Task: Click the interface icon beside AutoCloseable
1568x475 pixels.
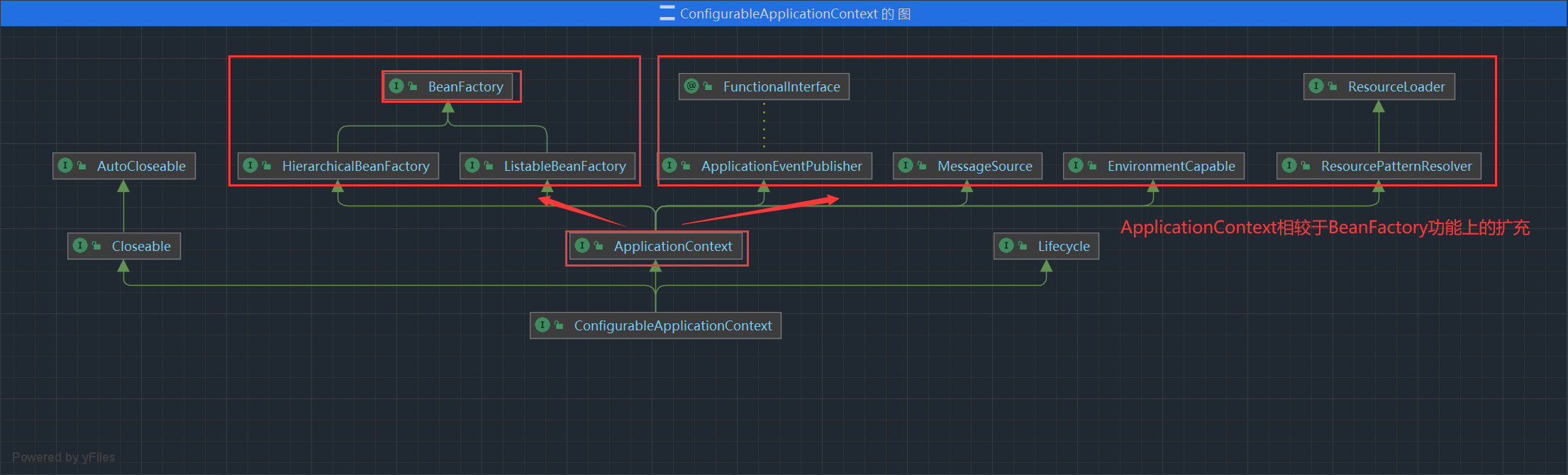Action: click(x=65, y=165)
